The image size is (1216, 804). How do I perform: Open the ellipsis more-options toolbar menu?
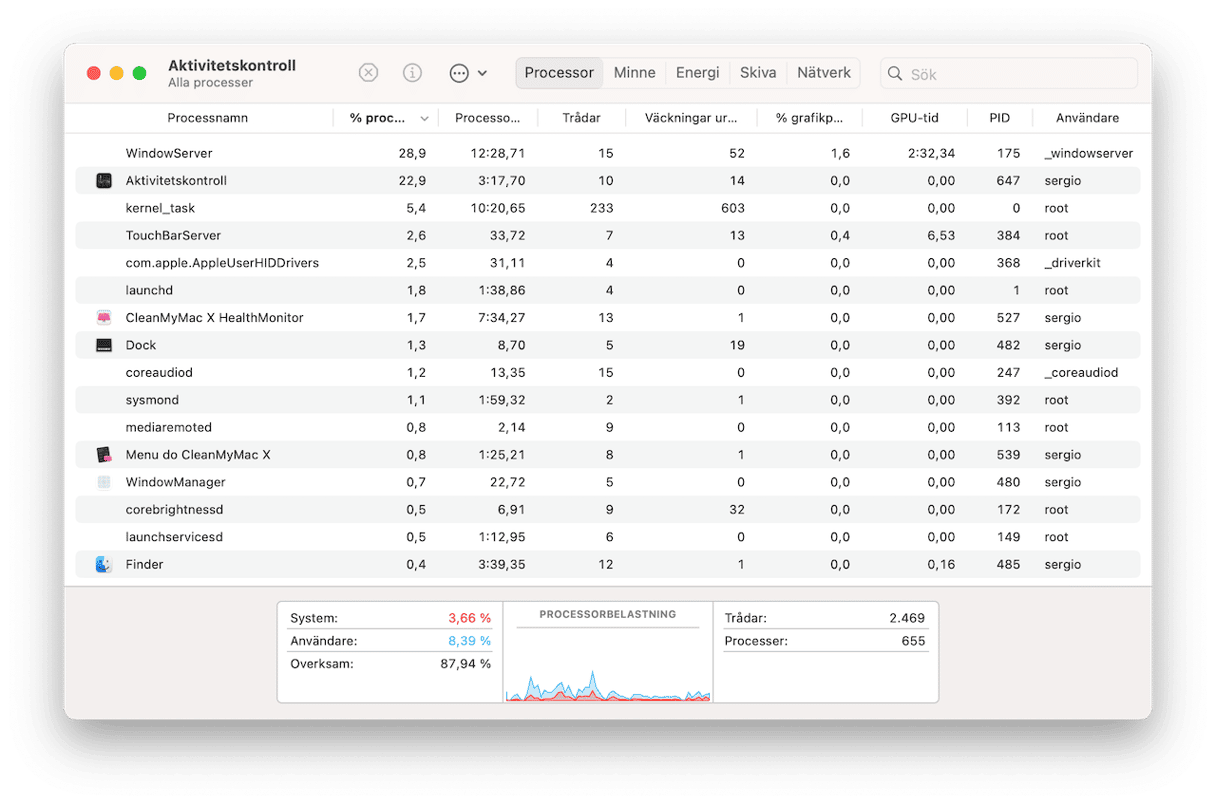coord(468,73)
